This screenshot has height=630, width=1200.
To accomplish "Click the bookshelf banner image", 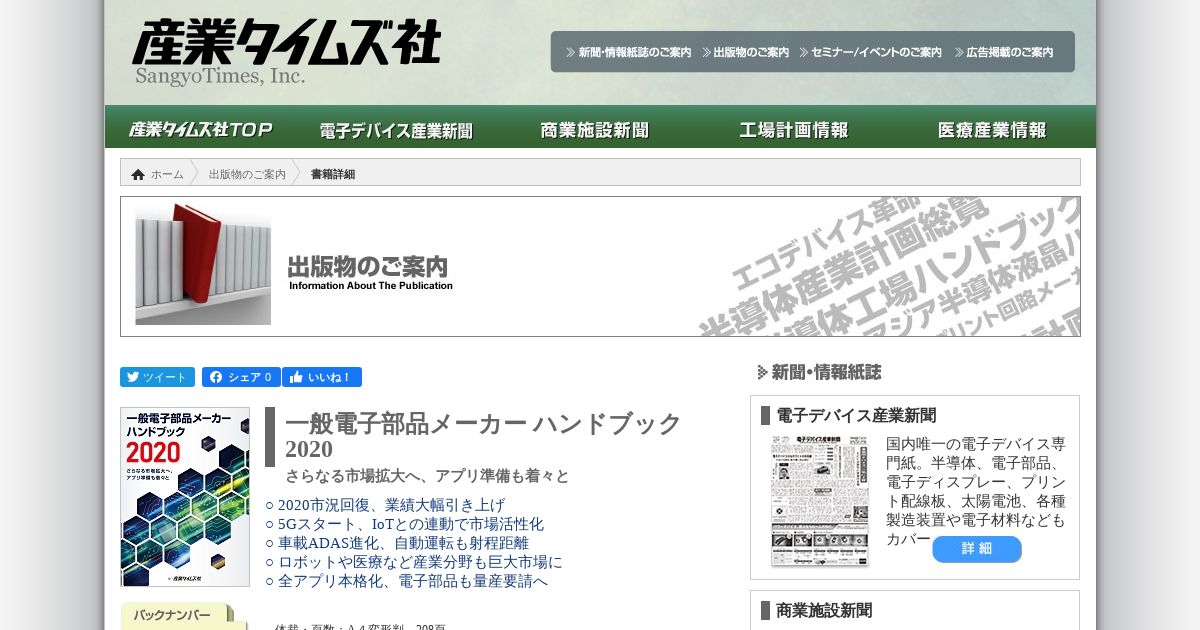I will (203, 264).
